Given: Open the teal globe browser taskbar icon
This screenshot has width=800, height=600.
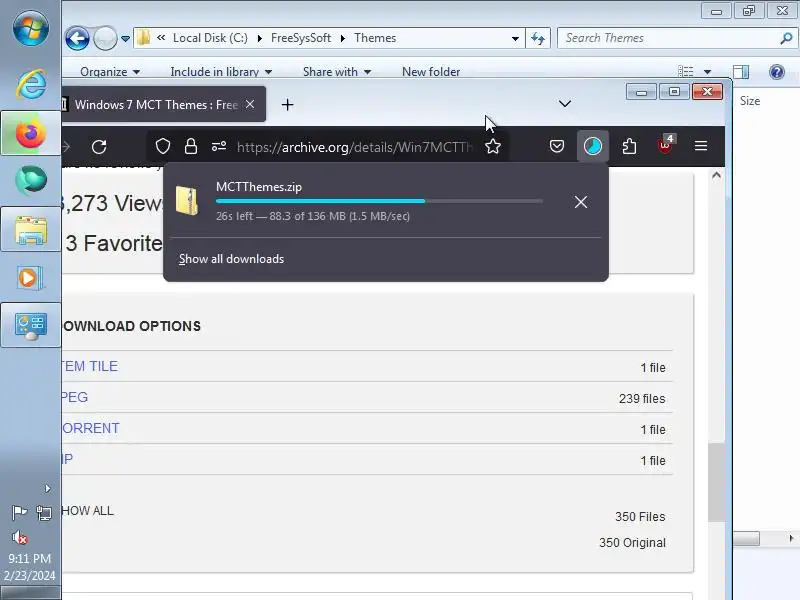Looking at the screenshot, I should coord(31,180).
